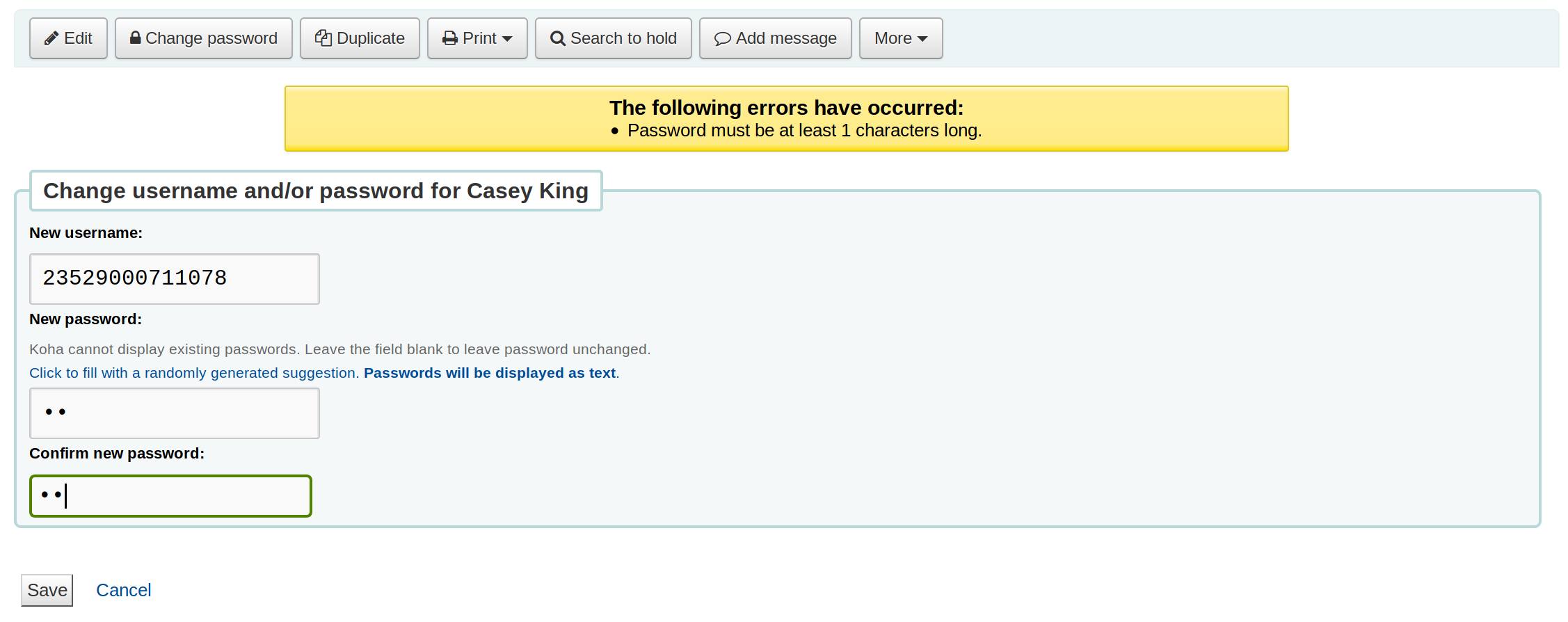Click the 'New username:' label
The height and width of the screenshot is (622, 1568).
[x=86, y=233]
